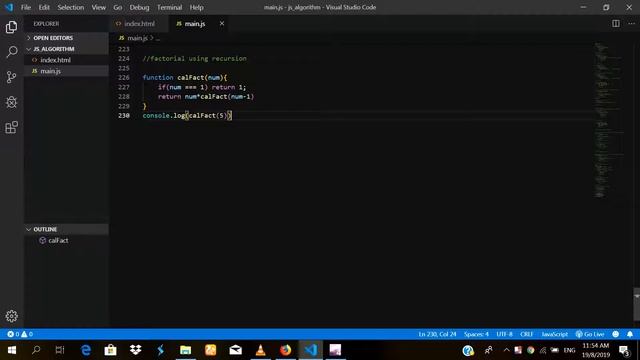
Task: Click line number 226 in the gutter
Action: coord(124,78)
